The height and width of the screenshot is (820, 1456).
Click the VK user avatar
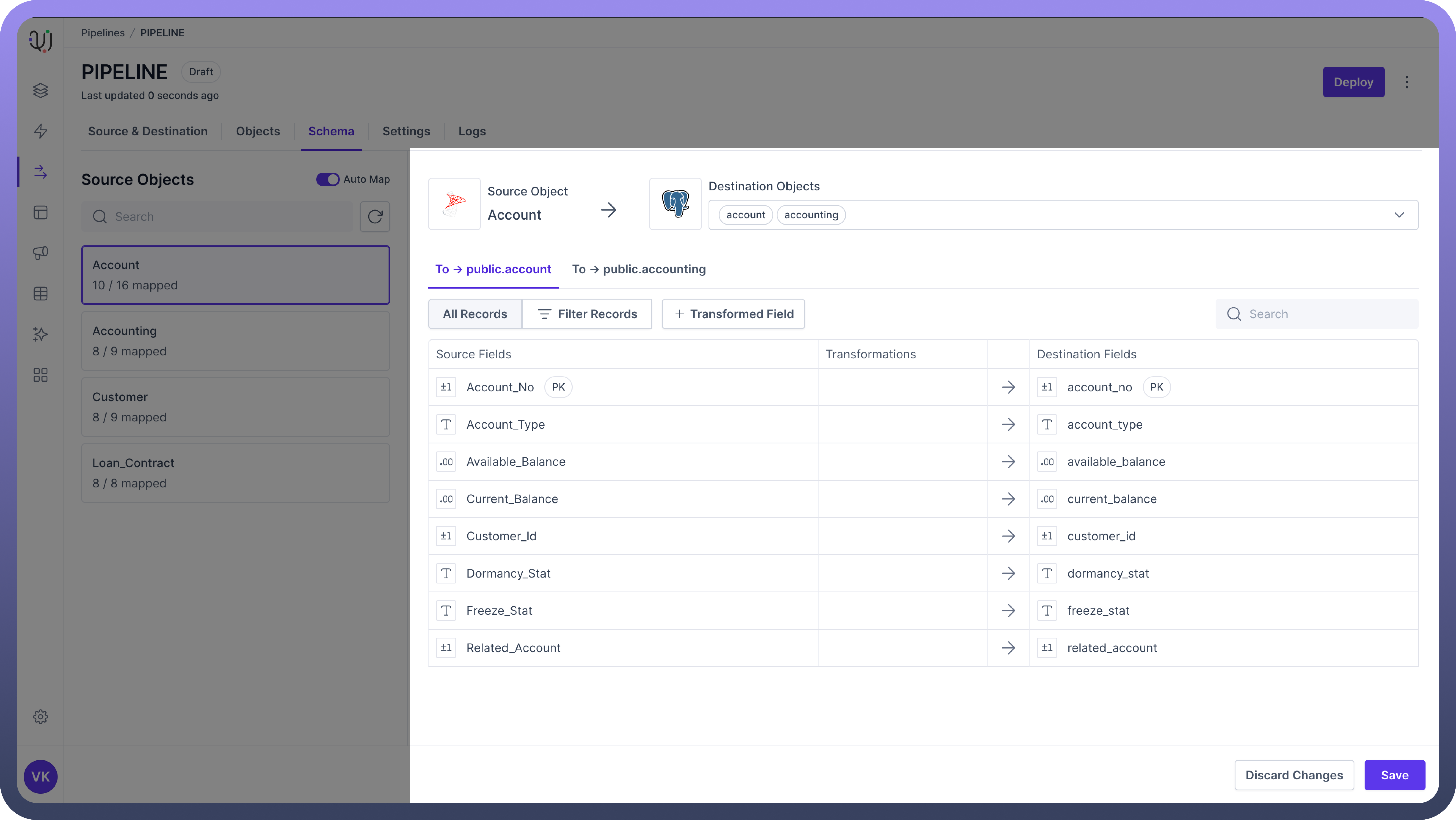pos(40,776)
